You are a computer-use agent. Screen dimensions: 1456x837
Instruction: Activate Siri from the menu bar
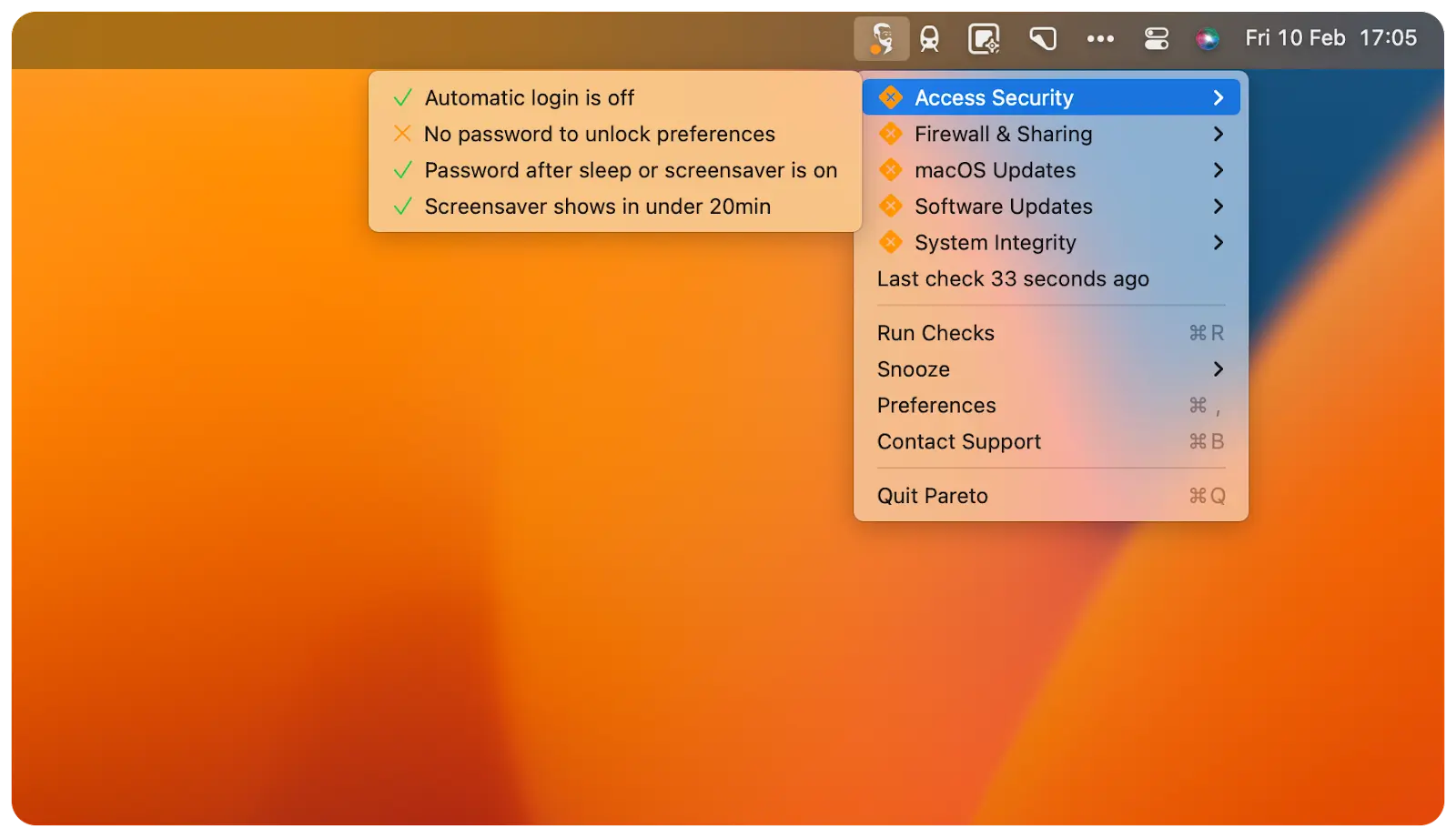point(1208,38)
